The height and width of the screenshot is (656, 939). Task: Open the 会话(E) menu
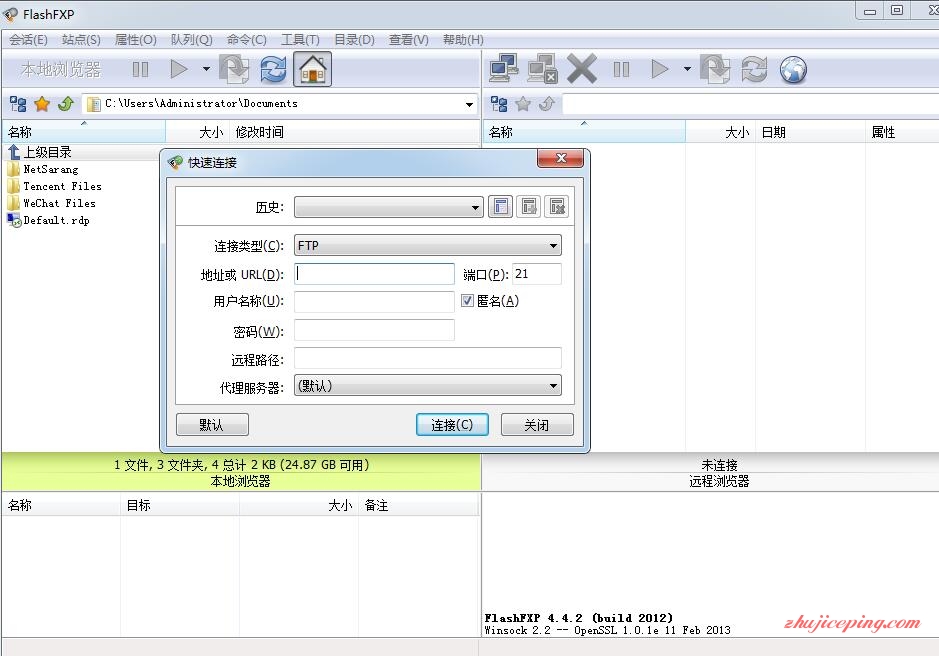click(28, 40)
